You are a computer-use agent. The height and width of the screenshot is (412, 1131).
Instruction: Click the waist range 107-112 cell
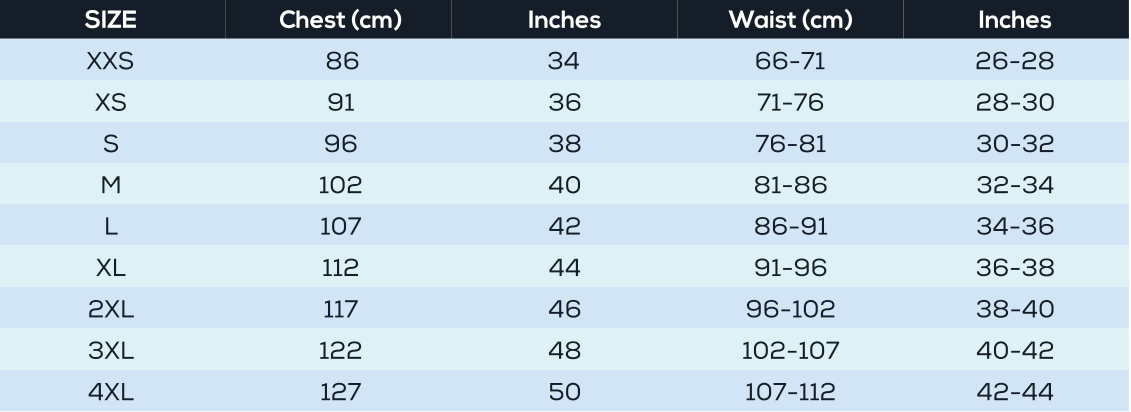pos(791,392)
